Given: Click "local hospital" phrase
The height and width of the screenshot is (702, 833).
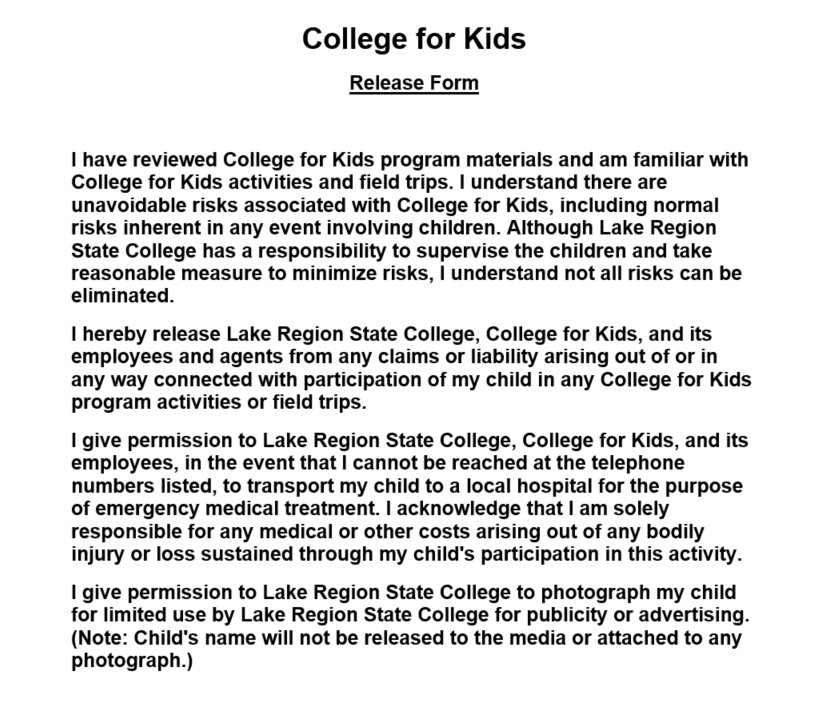Looking at the screenshot, I should coord(529,486).
